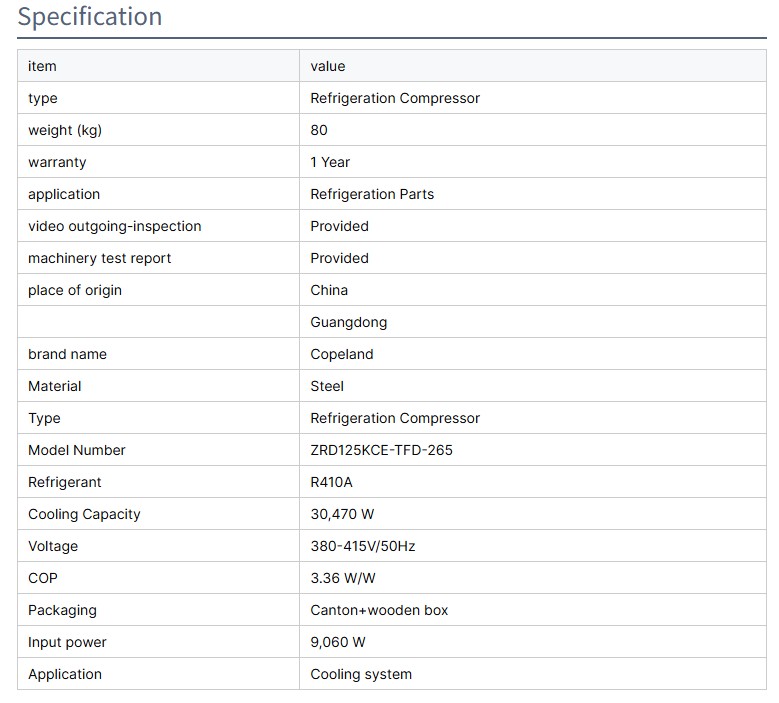This screenshot has height=703, width=779.
Task: Click the 'Cooling system' value cell
Action: (361, 674)
